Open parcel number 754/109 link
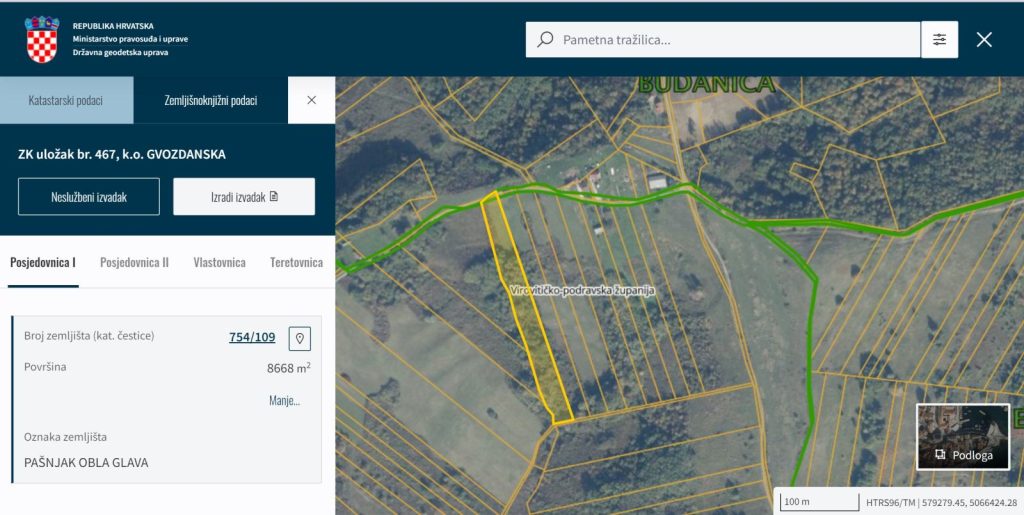Image resolution: width=1024 pixels, height=515 pixels. tap(252, 337)
